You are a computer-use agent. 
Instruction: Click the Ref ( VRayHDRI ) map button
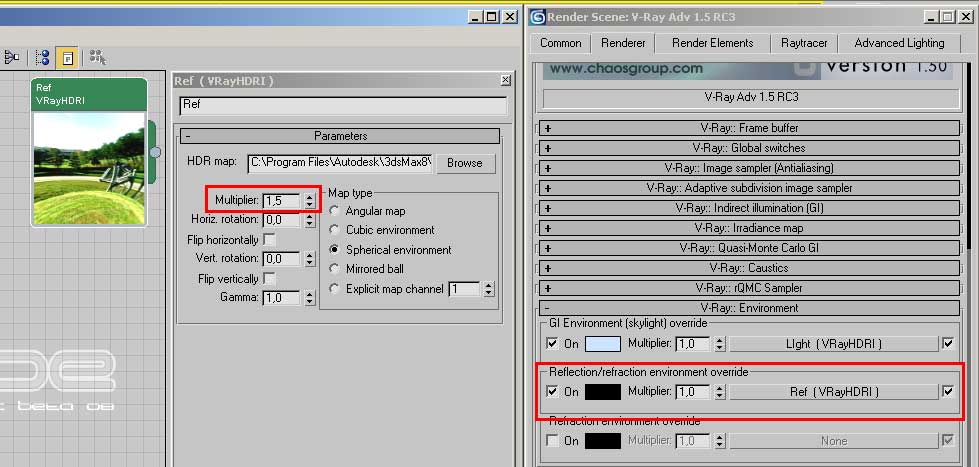834,392
